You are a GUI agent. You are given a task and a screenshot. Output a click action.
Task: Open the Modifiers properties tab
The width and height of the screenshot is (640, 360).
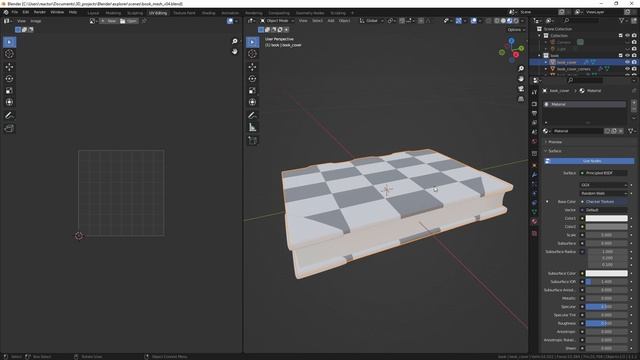click(534, 175)
